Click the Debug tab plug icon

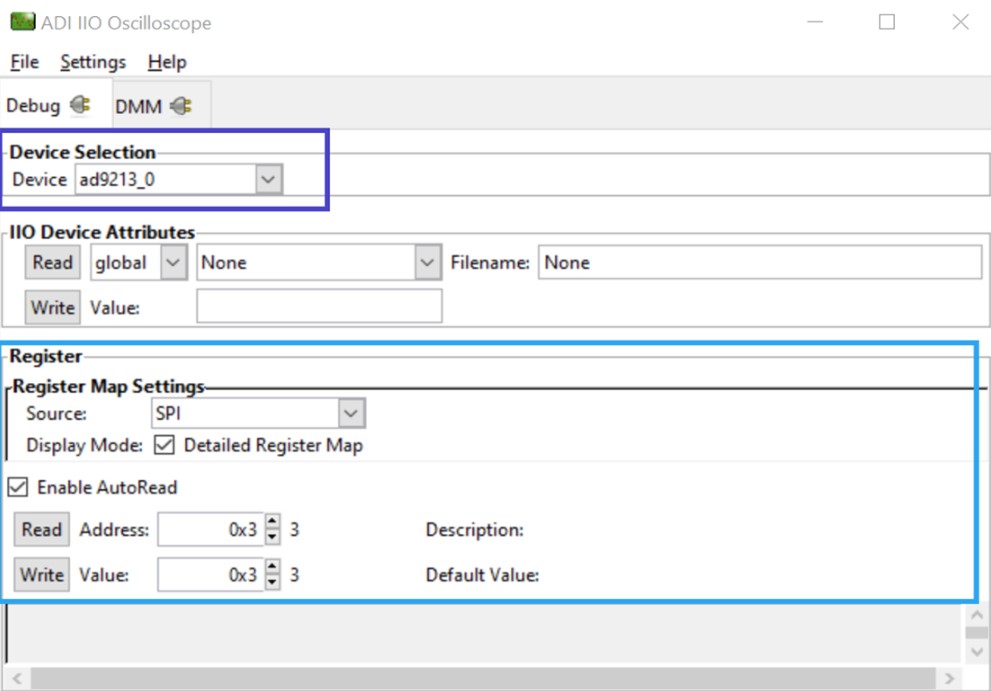point(81,105)
